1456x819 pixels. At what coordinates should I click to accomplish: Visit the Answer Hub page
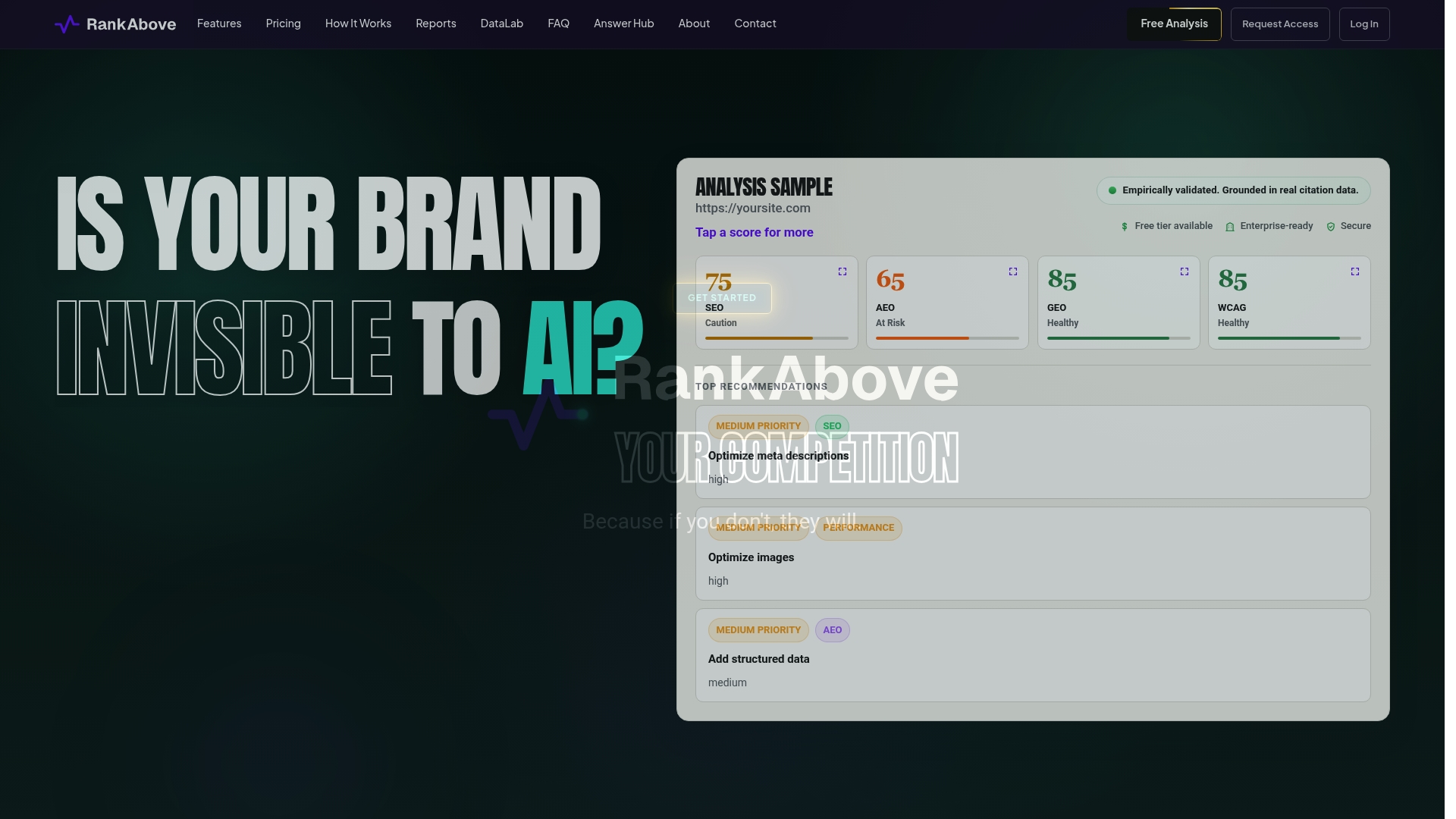(x=624, y=24)
